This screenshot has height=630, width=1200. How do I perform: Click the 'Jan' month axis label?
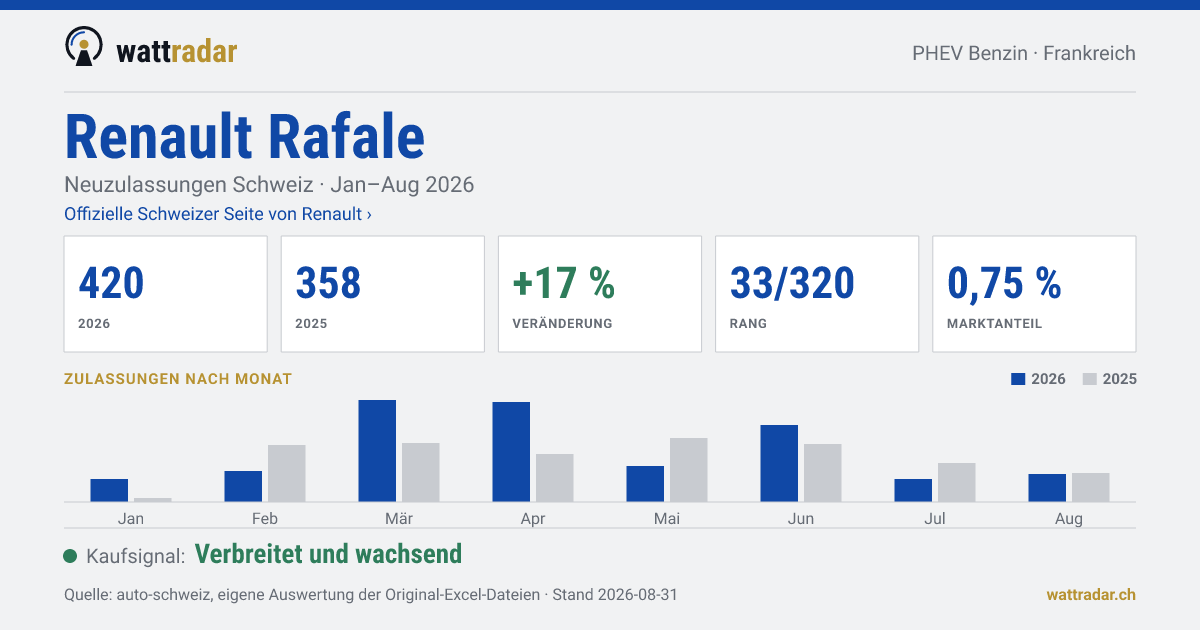(131, 519)
